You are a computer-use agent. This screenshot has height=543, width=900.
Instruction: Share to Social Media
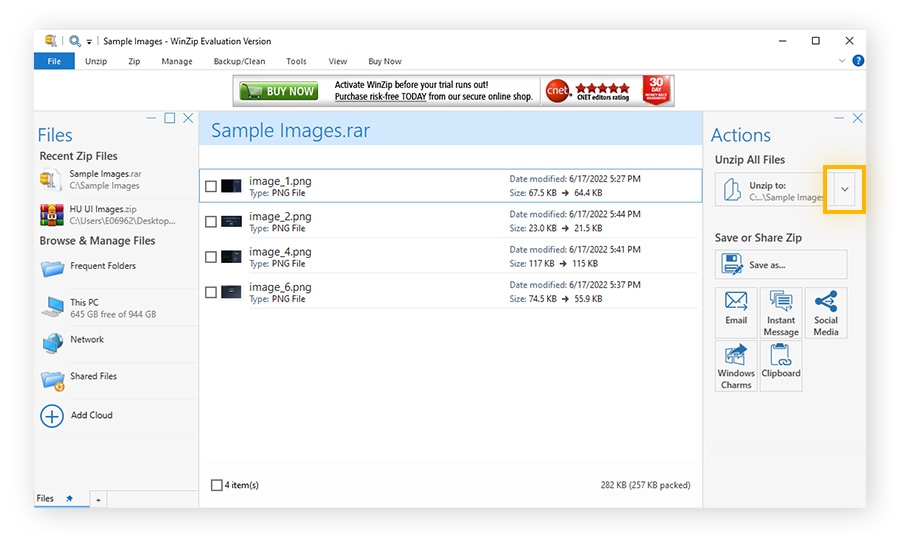[x=825, y=313]
